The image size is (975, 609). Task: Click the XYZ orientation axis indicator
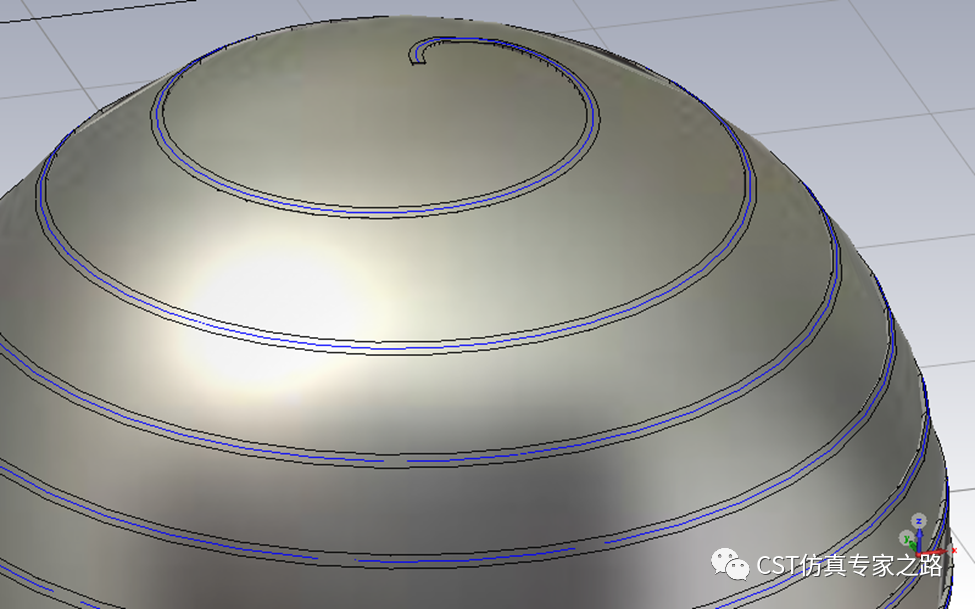926,536
